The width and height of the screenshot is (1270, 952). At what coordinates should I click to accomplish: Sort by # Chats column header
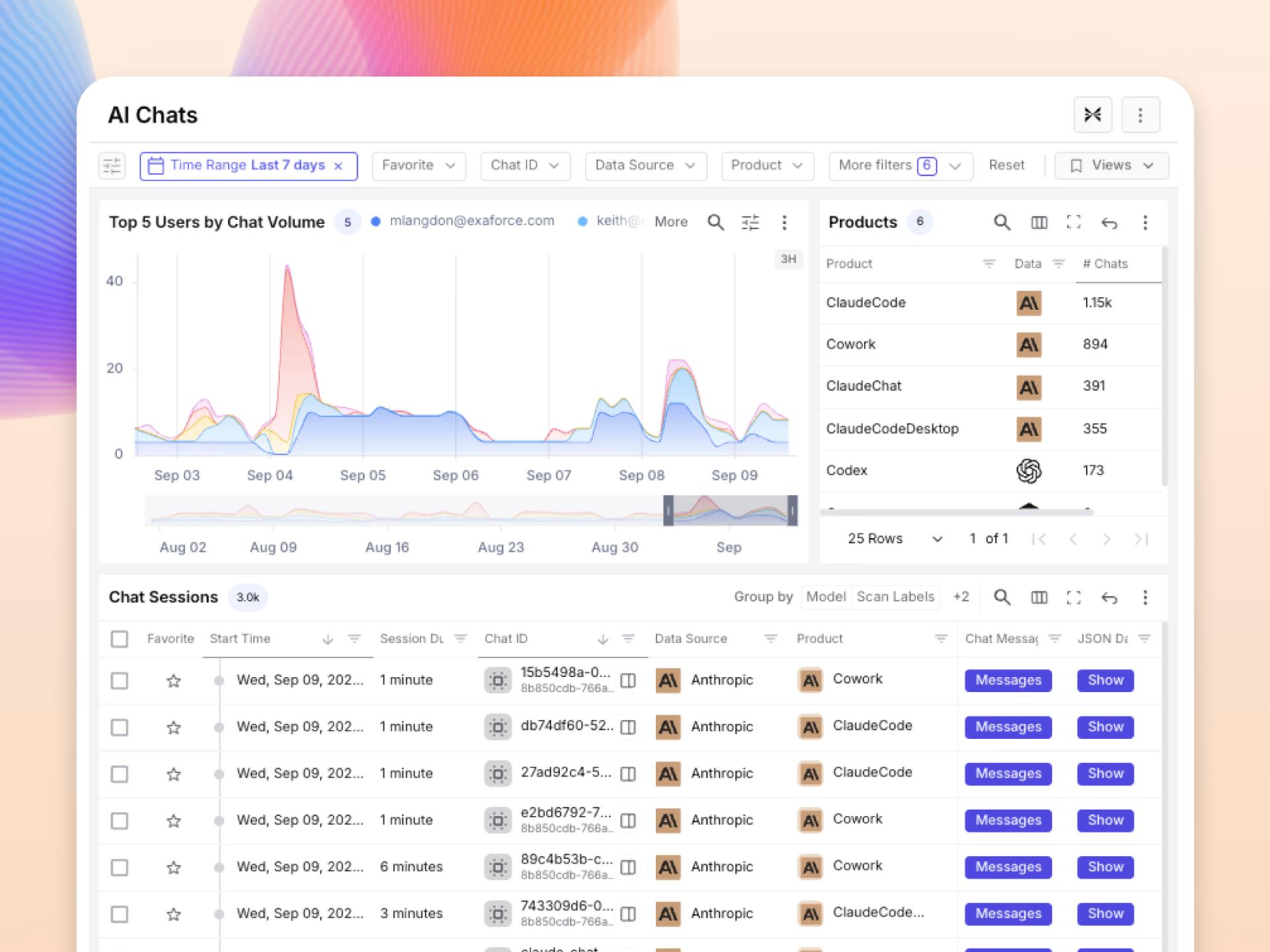click(x=1105, y=264)
